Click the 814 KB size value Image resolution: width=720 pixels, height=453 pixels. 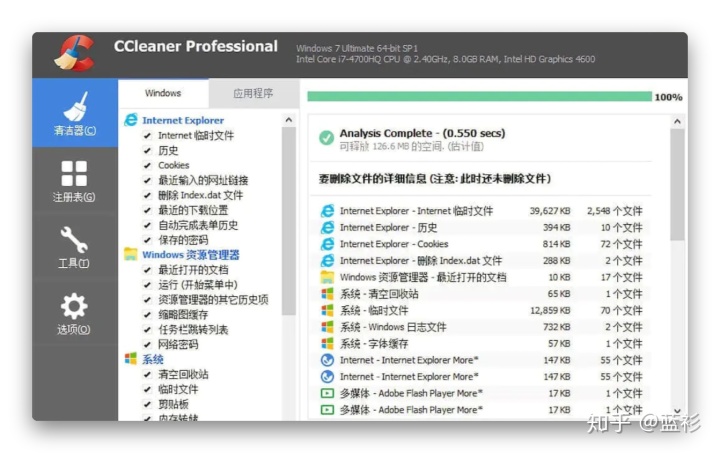tap(557, 244)
